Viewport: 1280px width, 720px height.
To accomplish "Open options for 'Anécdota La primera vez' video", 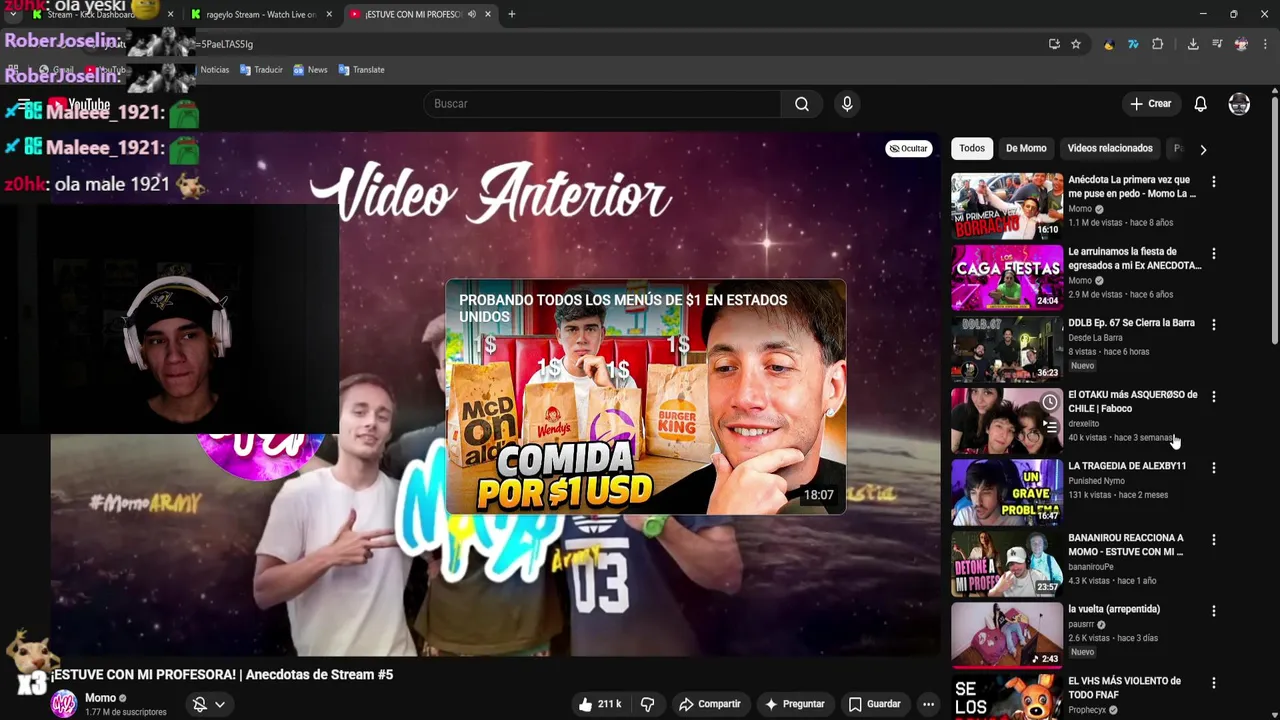I will point(1213,182).
